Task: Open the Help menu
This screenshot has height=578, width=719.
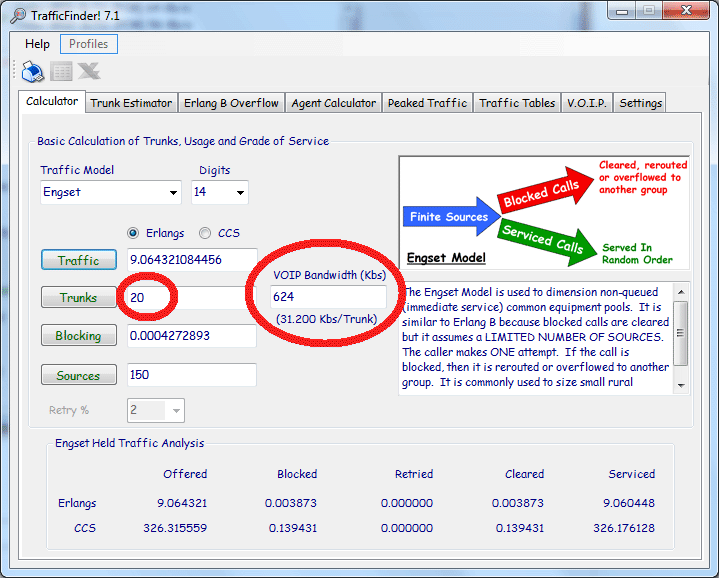Action: coord(37,44)
